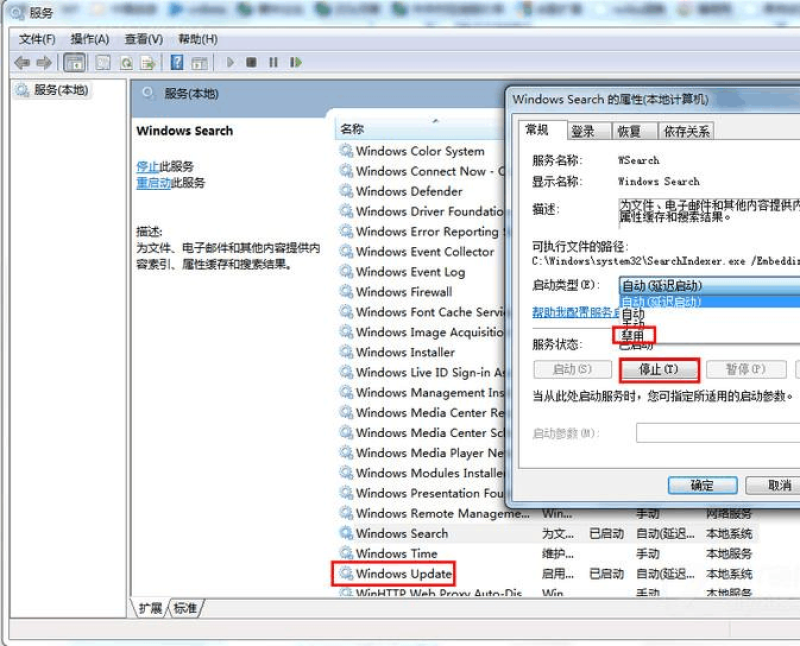Click gear icon of Windows Management Instrumentation

coord(346,392)
